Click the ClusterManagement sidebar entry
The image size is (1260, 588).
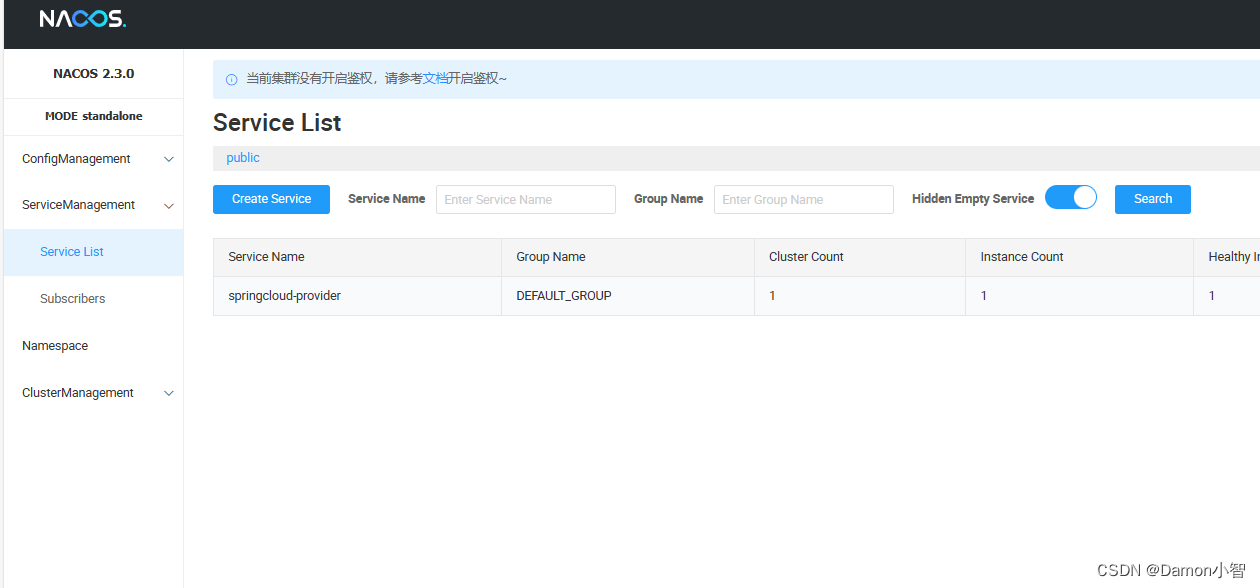[x=77, y=392]
